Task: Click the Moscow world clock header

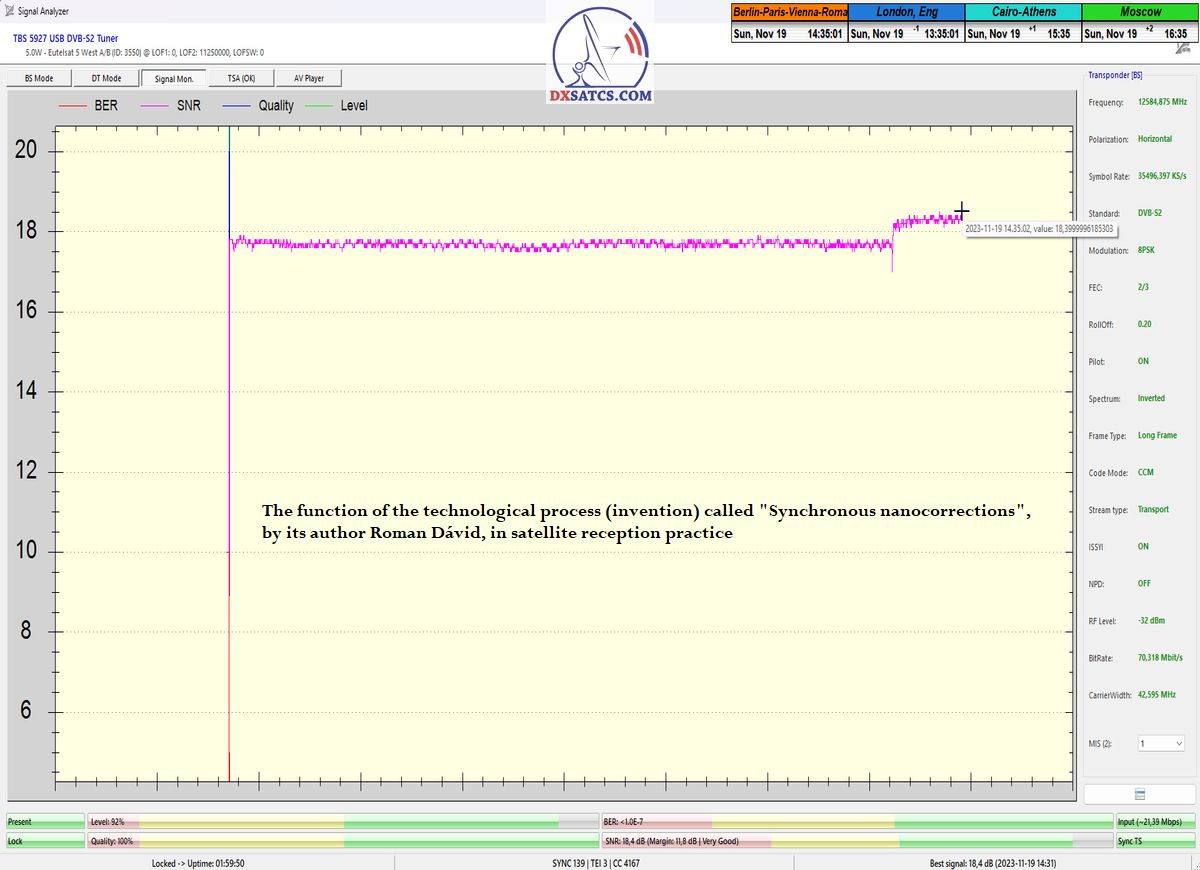Action: [x=1140, y=12]
